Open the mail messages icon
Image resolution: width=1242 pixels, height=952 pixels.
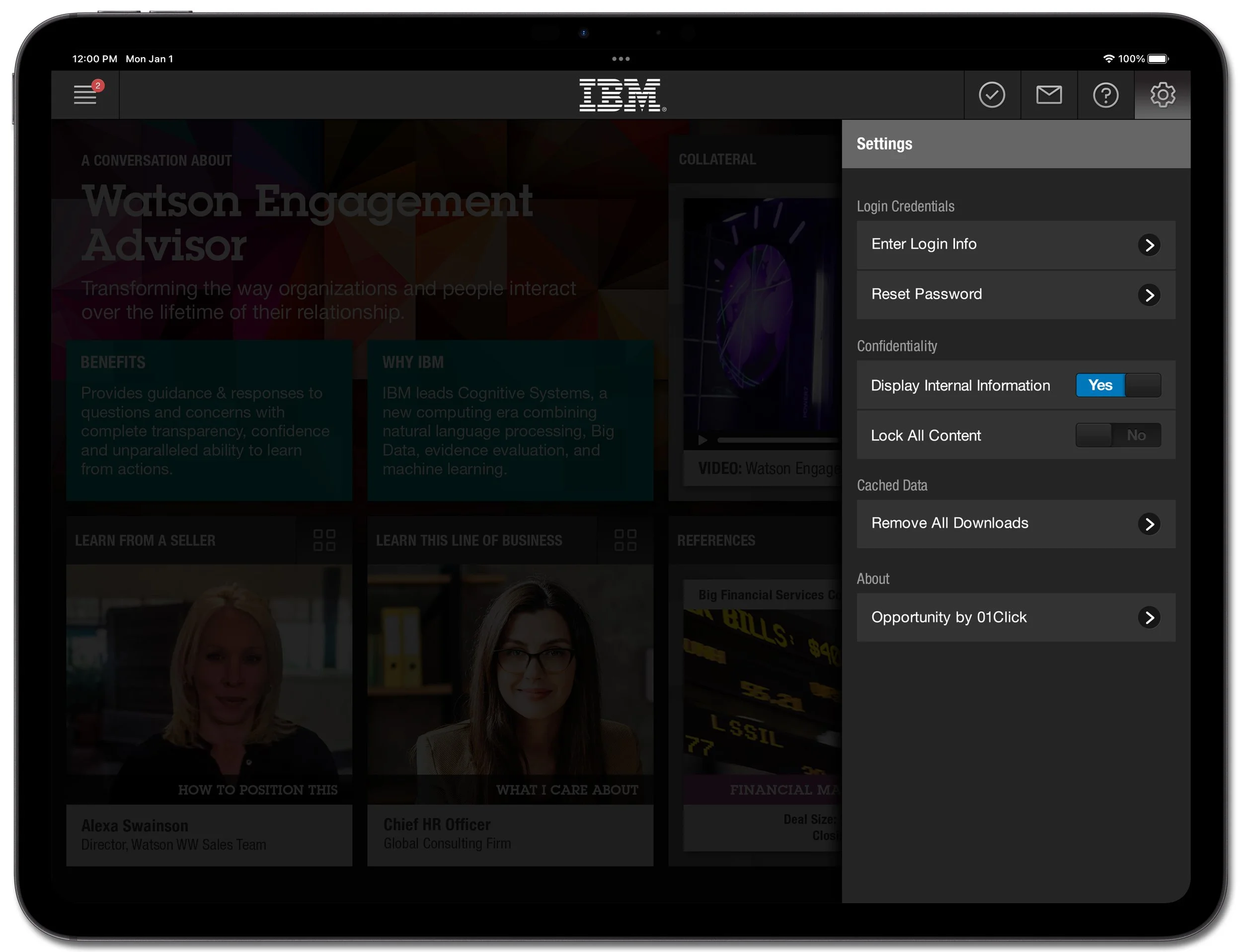tap(1048, 95)
